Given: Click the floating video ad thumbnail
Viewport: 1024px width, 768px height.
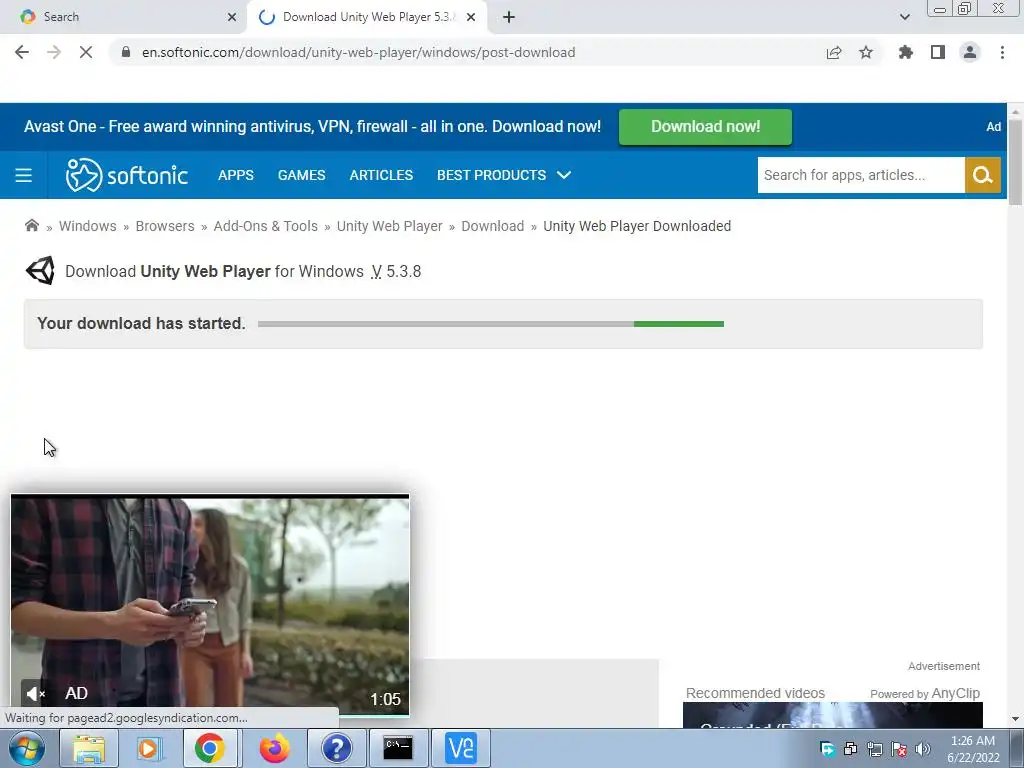Looking at the screenshot, I should [x=210, y=605].
